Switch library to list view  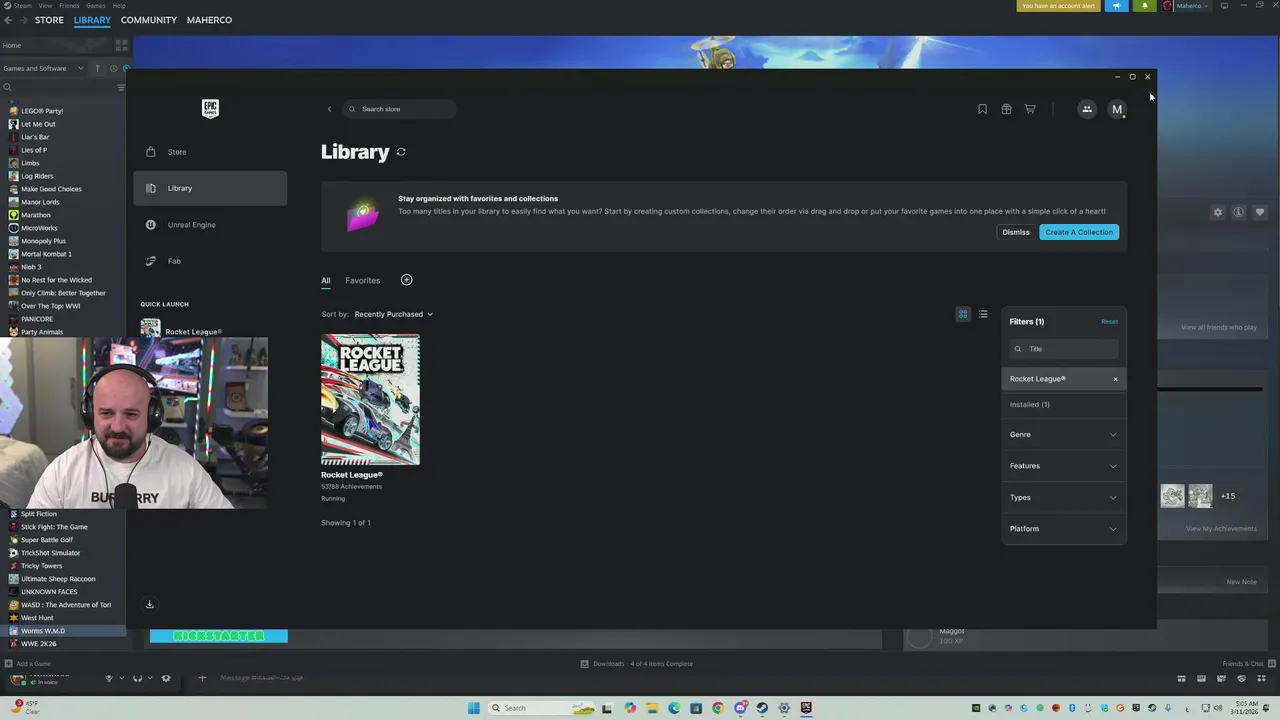(983, 314)
